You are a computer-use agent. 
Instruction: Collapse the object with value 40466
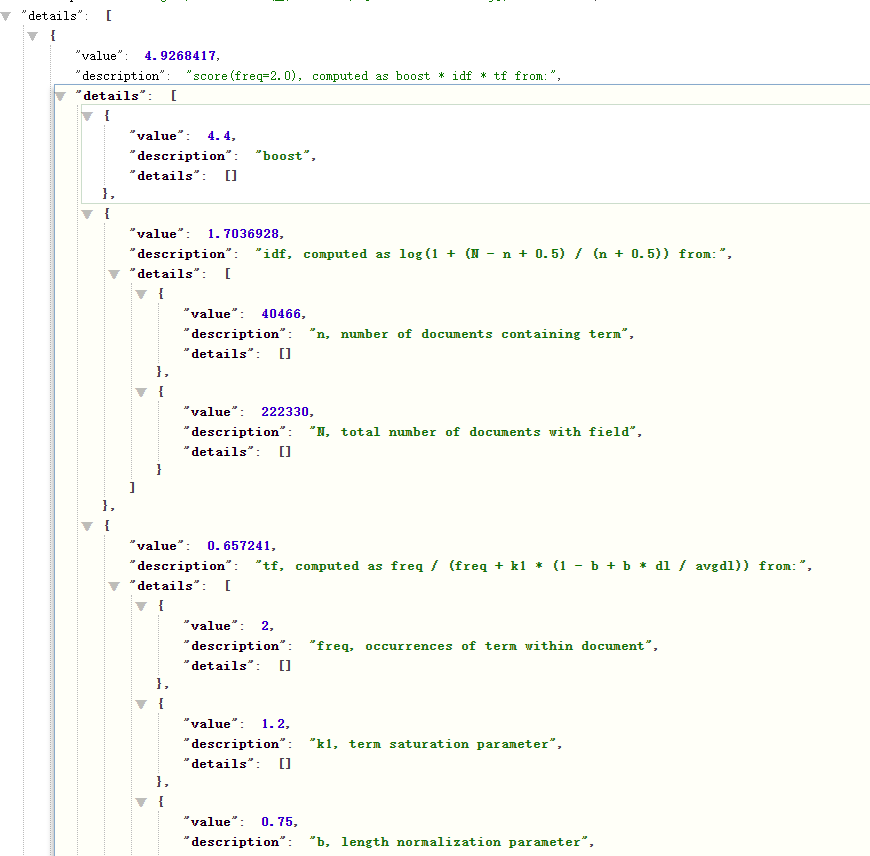tap(141, 294)
